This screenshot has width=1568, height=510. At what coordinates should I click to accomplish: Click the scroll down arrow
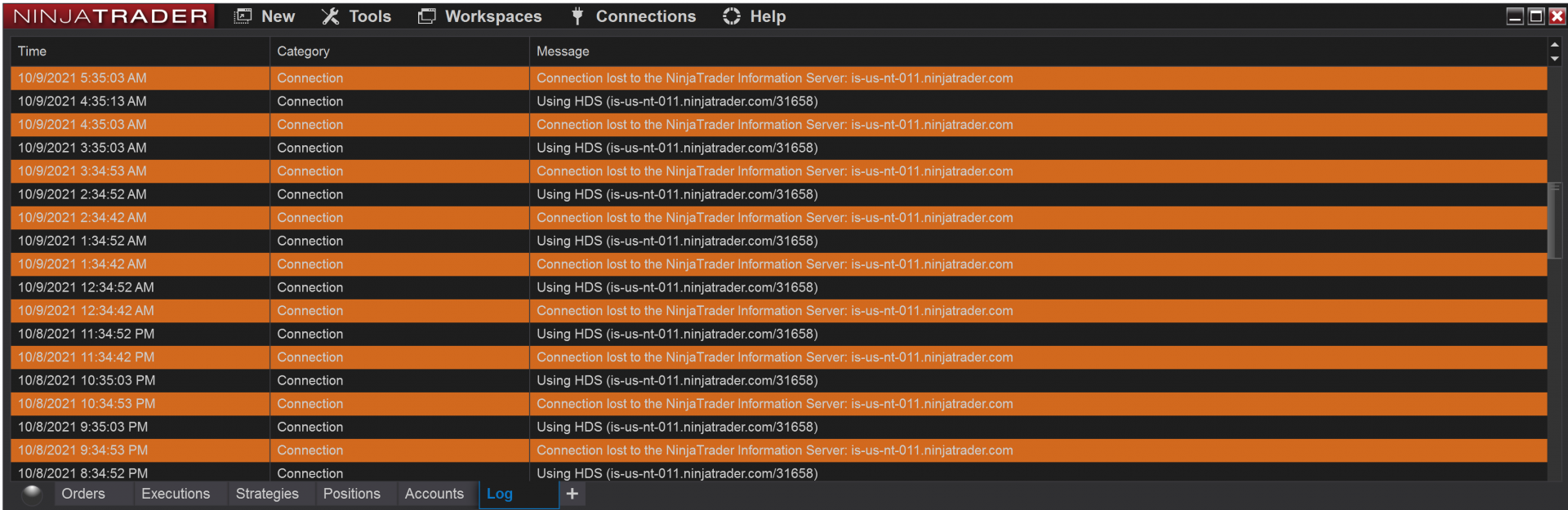1555,59
